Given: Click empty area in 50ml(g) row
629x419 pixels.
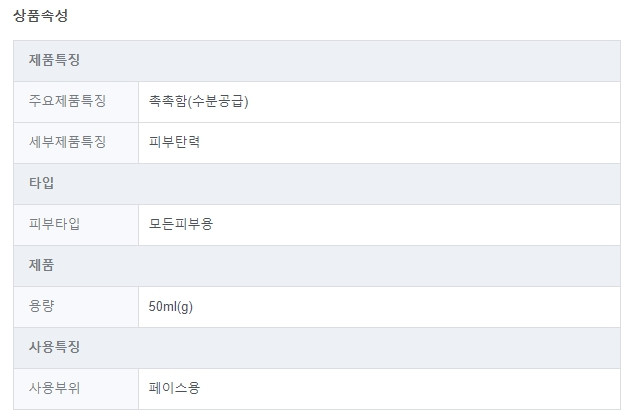Looking at the screenshot, I should 405,307.
